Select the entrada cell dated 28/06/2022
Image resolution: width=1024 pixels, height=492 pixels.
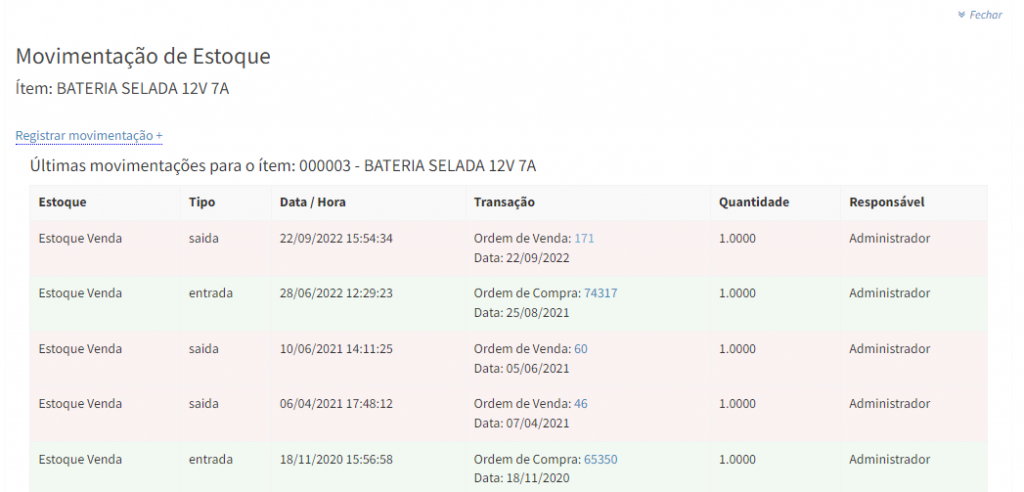(210, 293)
